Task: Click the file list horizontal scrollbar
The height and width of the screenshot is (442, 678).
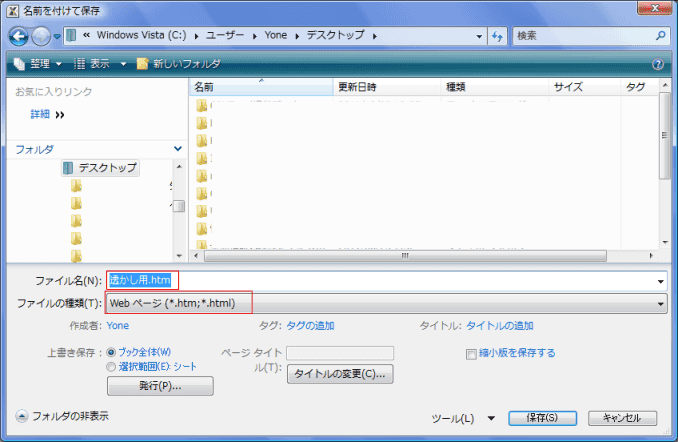Action: point(405,256)
